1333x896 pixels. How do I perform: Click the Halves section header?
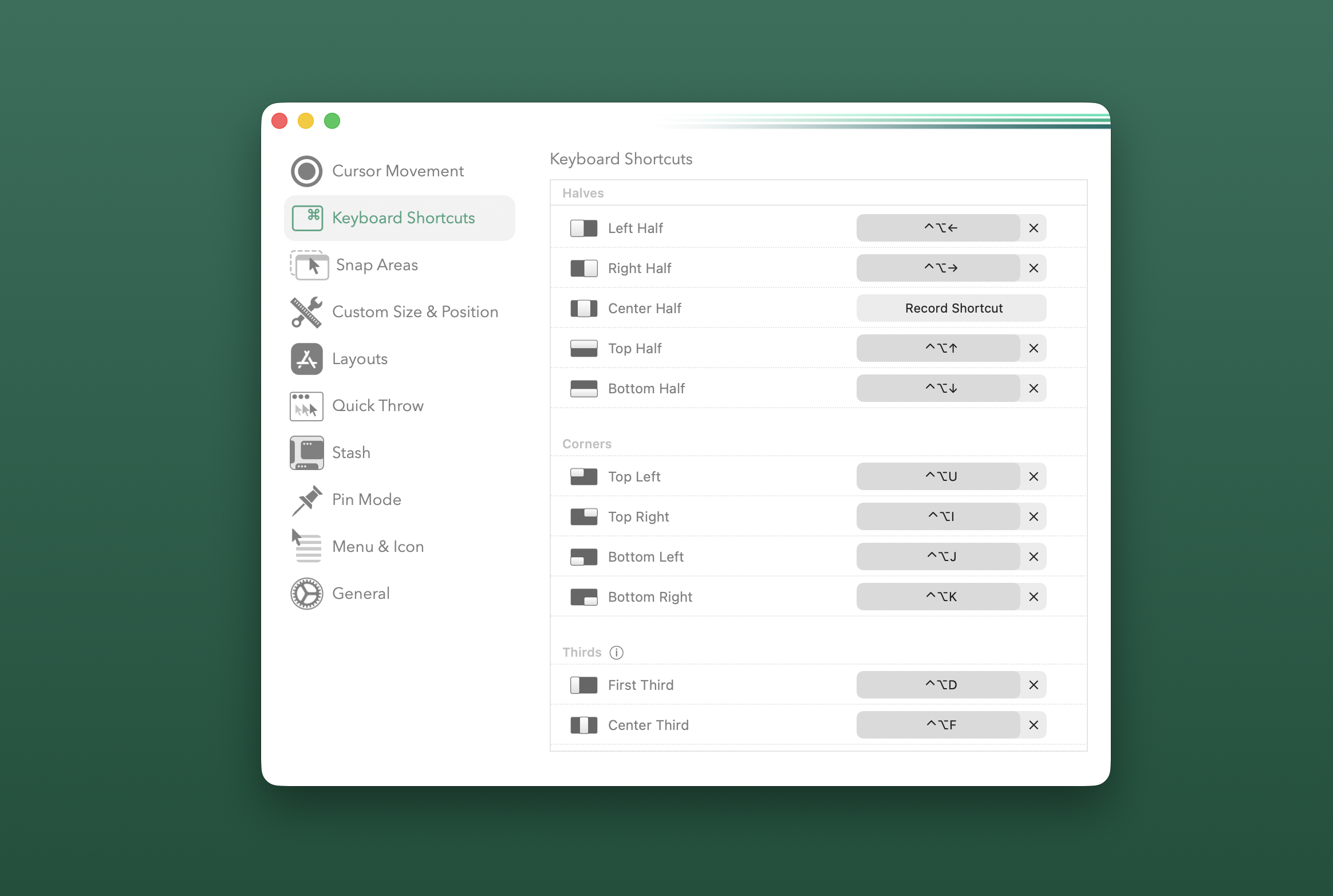point(583,193)
